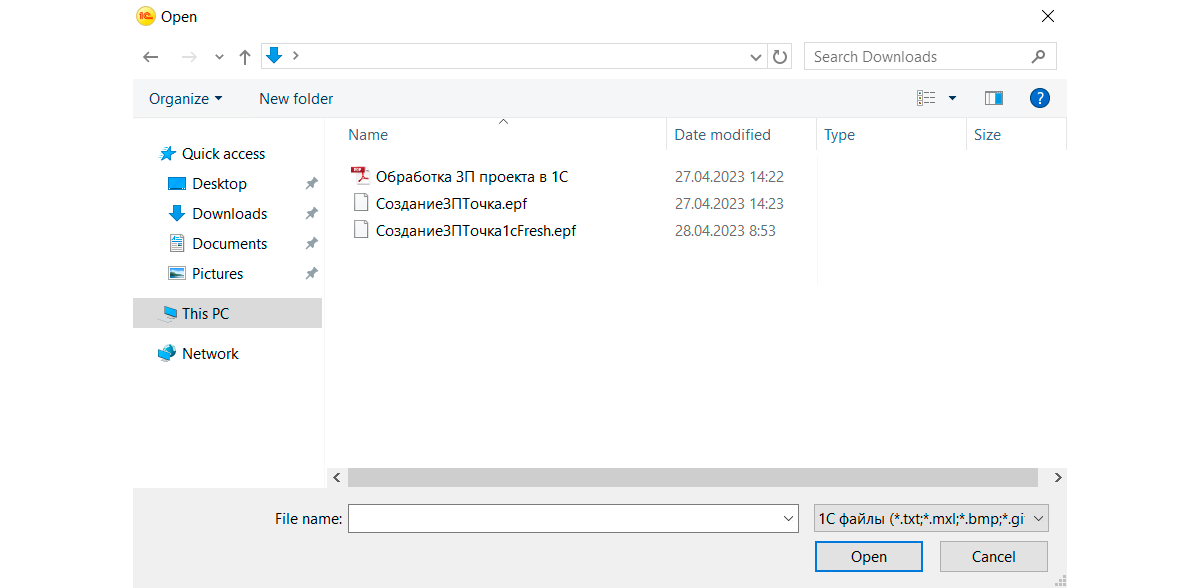Select This PC in the navigation pane
This screenshot has width=1200, height=588.
pos(205,314)
